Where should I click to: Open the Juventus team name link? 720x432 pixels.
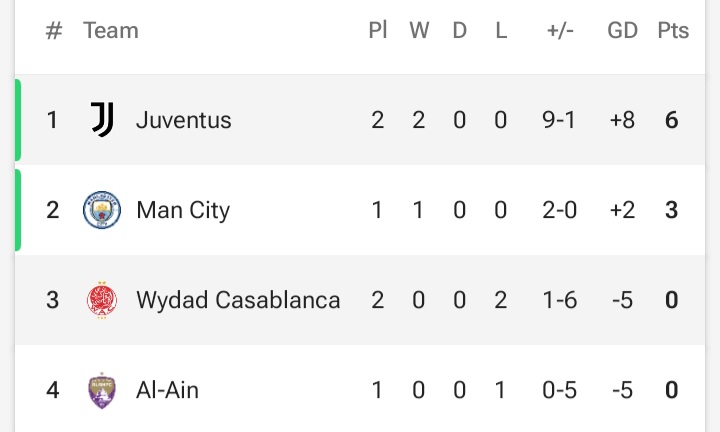184,120
